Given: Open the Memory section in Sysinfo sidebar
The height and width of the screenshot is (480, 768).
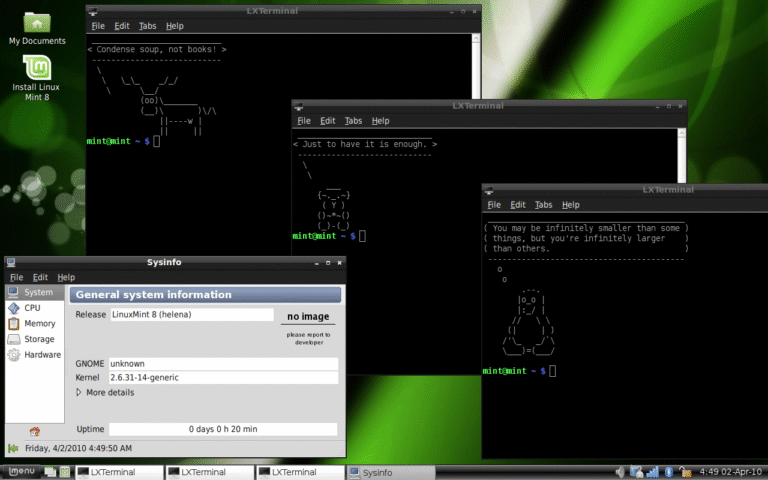Looking at the screenshot, I should (38, 323).
